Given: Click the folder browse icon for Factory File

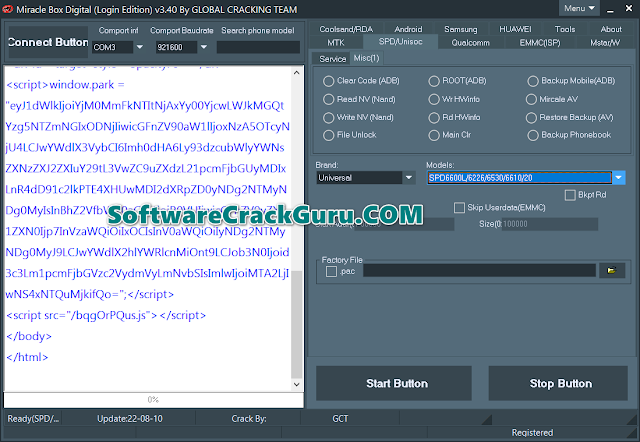Looking at the screenshot, I should coord(611,271).
